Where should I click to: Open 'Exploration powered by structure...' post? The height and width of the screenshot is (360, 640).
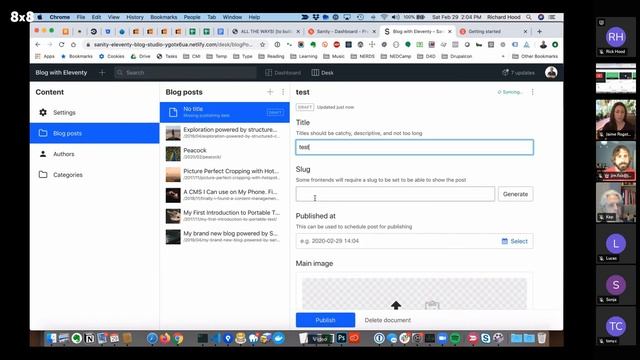(224, 133)
